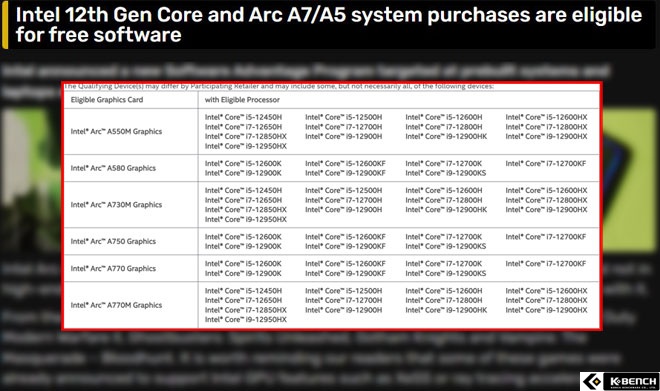Screen dimensions: 660x391
Task: Click the KBENCH watermark text
Action: point(631,382)
